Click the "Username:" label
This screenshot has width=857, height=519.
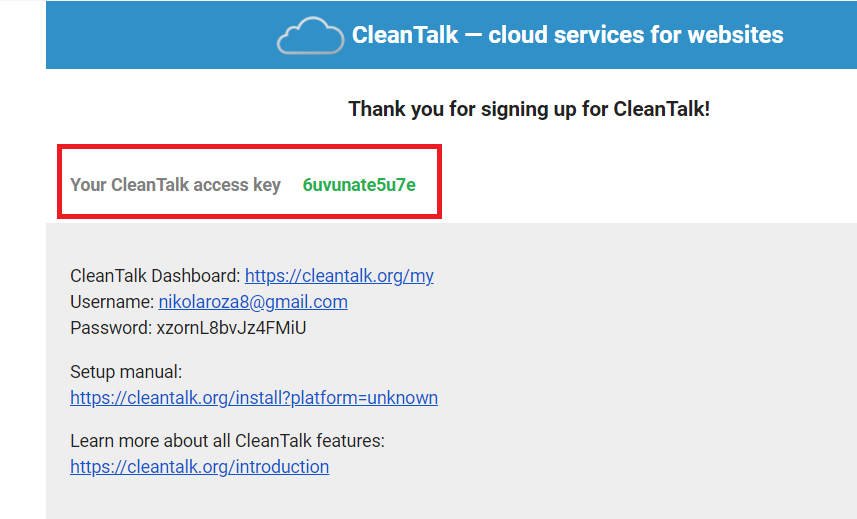tap(112, 302)
